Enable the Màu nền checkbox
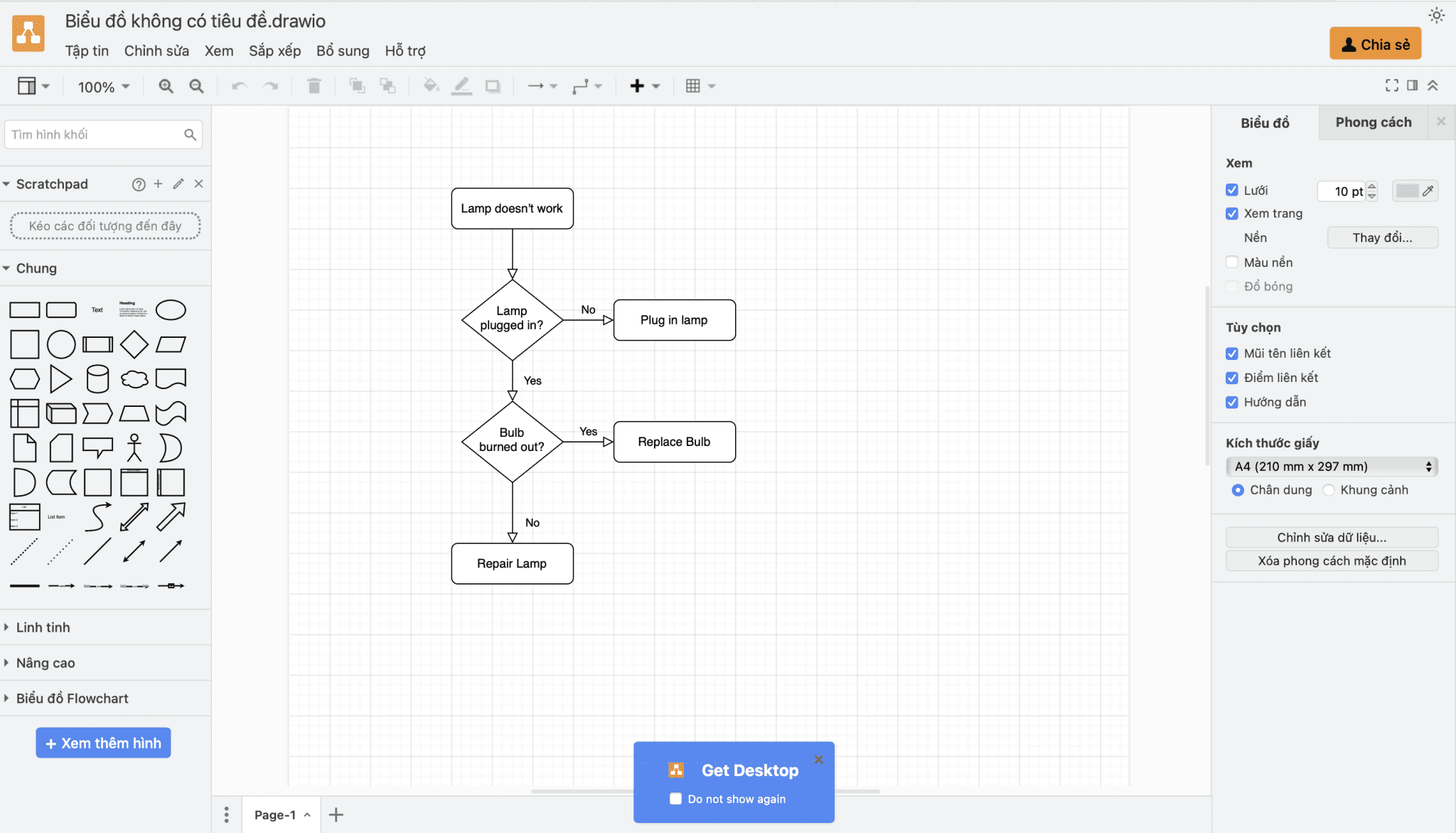This screenshot has width=1456, height=833. (1232, 262)
